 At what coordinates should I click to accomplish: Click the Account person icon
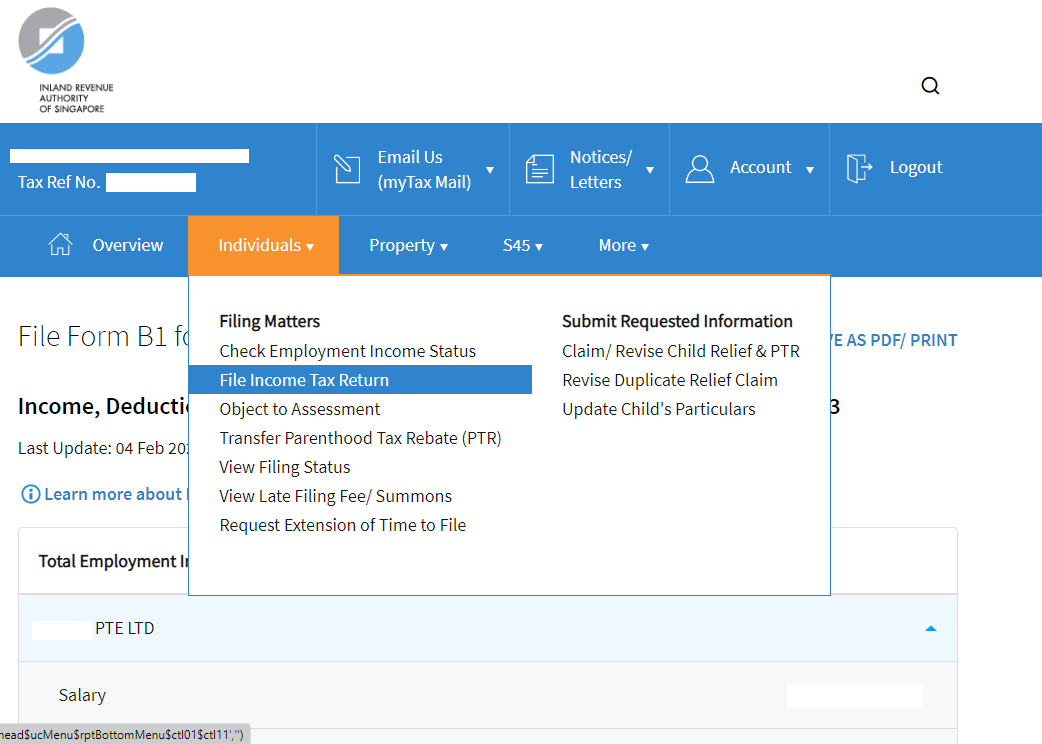pyautogui.click(x=700, y=169)
